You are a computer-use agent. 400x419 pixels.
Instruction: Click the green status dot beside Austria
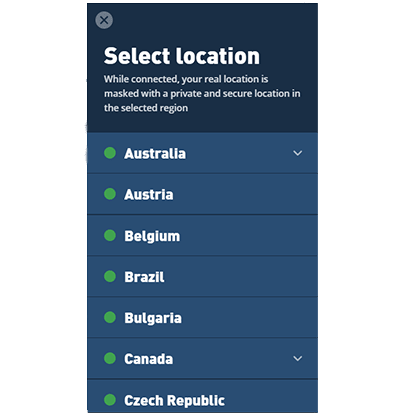[x=110, y=194]
